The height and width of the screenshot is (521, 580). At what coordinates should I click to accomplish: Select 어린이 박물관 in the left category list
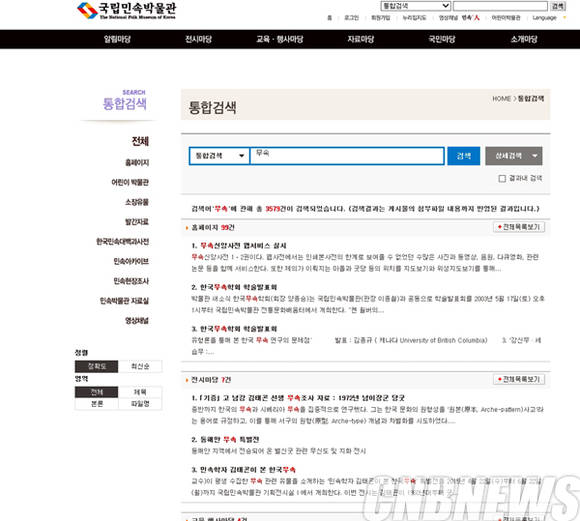pyautogui.click(x=130, y=182)
